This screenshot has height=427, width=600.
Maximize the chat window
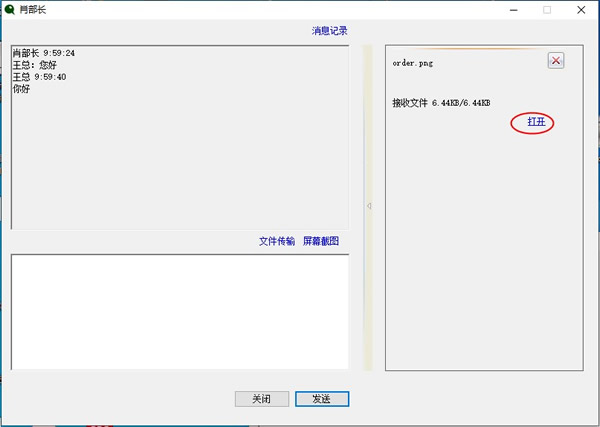(x=547, y=10)
